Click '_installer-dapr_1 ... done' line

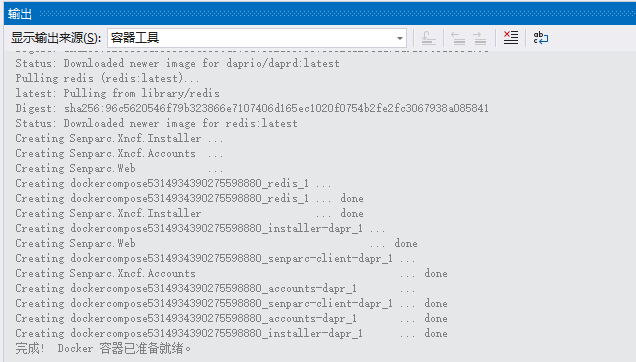click(231, 334)
